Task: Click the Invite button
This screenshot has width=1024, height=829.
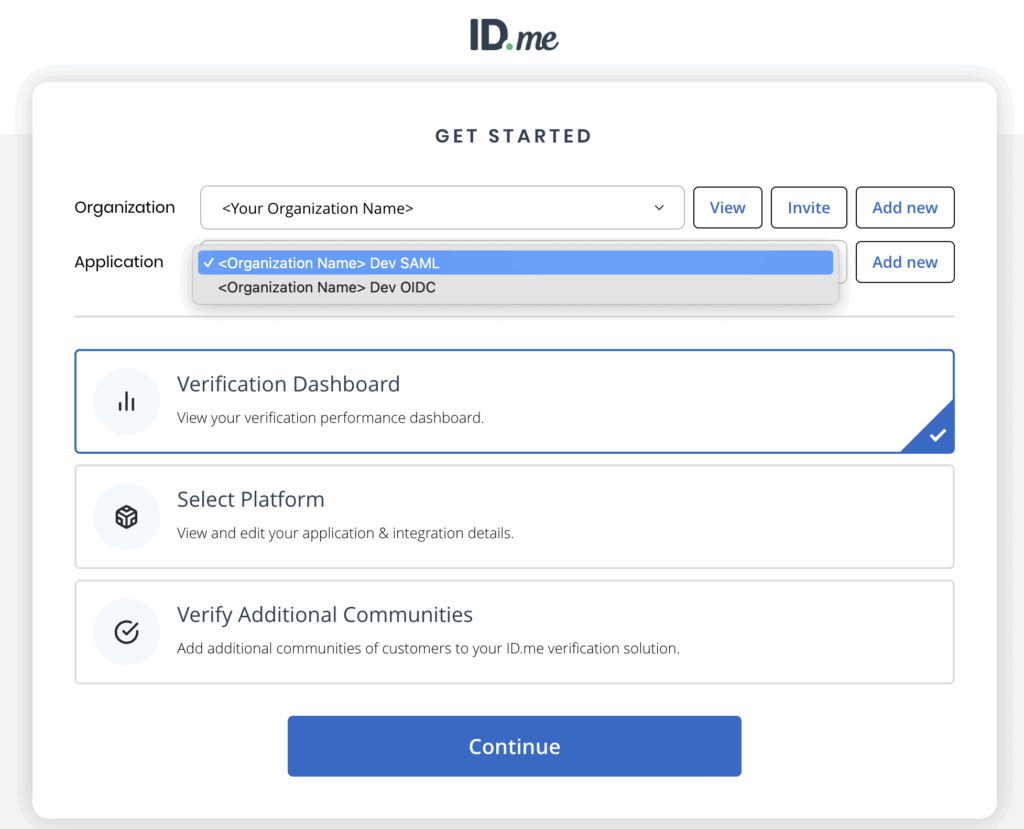Action: coord(808,208)
